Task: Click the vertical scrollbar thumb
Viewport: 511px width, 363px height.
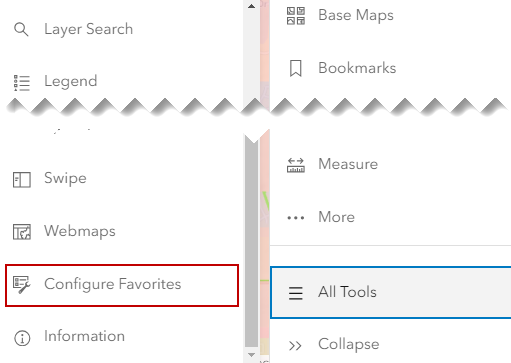Action: point(252,240)
